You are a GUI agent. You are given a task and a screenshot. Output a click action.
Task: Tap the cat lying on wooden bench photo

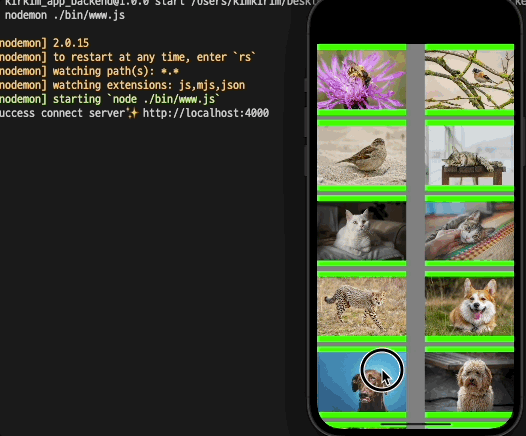[x=469, y=156]
